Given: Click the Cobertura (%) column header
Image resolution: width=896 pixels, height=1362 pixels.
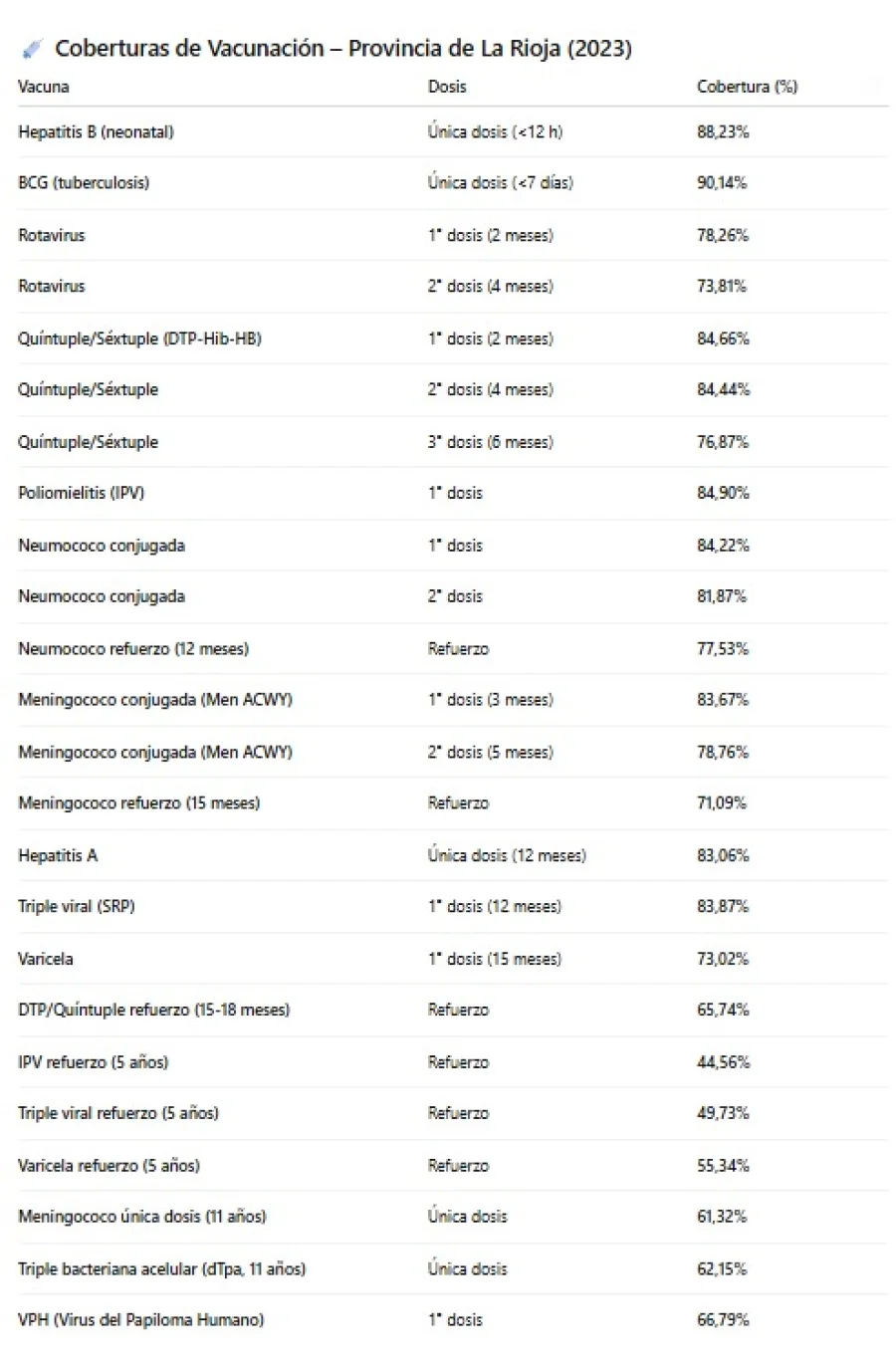Looking at the screenshot, I should 747,87.
